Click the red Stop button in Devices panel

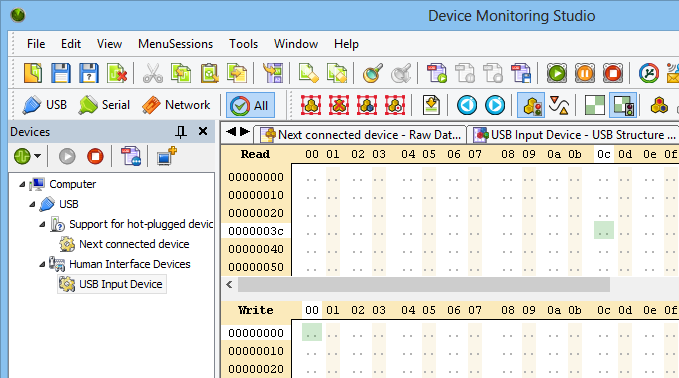(x=95, y=156)
